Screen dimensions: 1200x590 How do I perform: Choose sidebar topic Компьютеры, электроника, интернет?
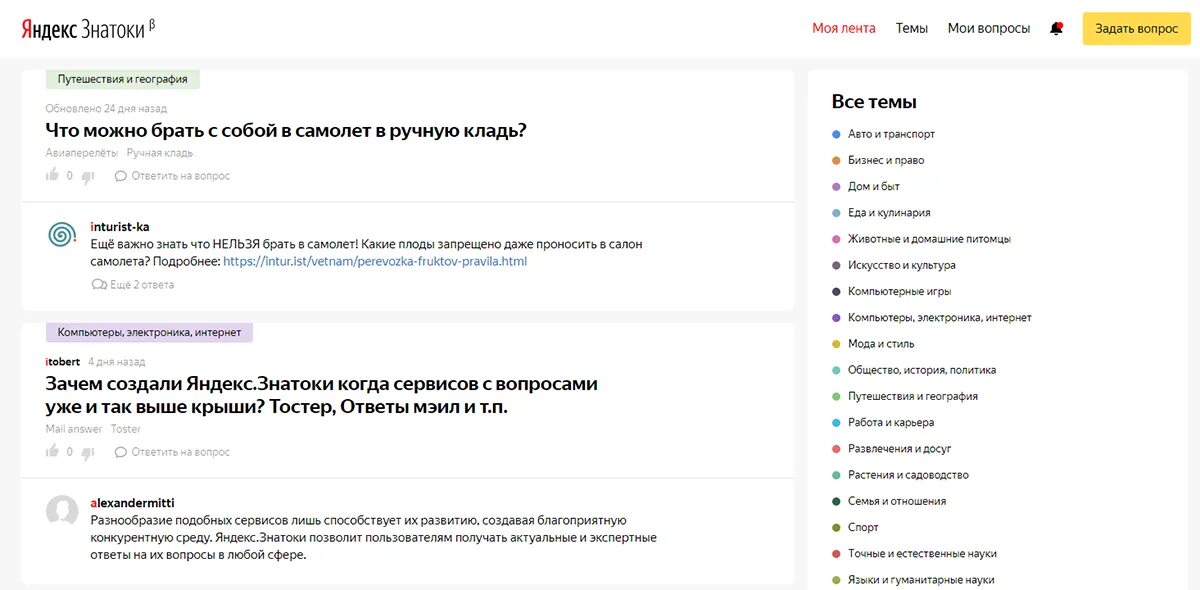click(940, 318)
